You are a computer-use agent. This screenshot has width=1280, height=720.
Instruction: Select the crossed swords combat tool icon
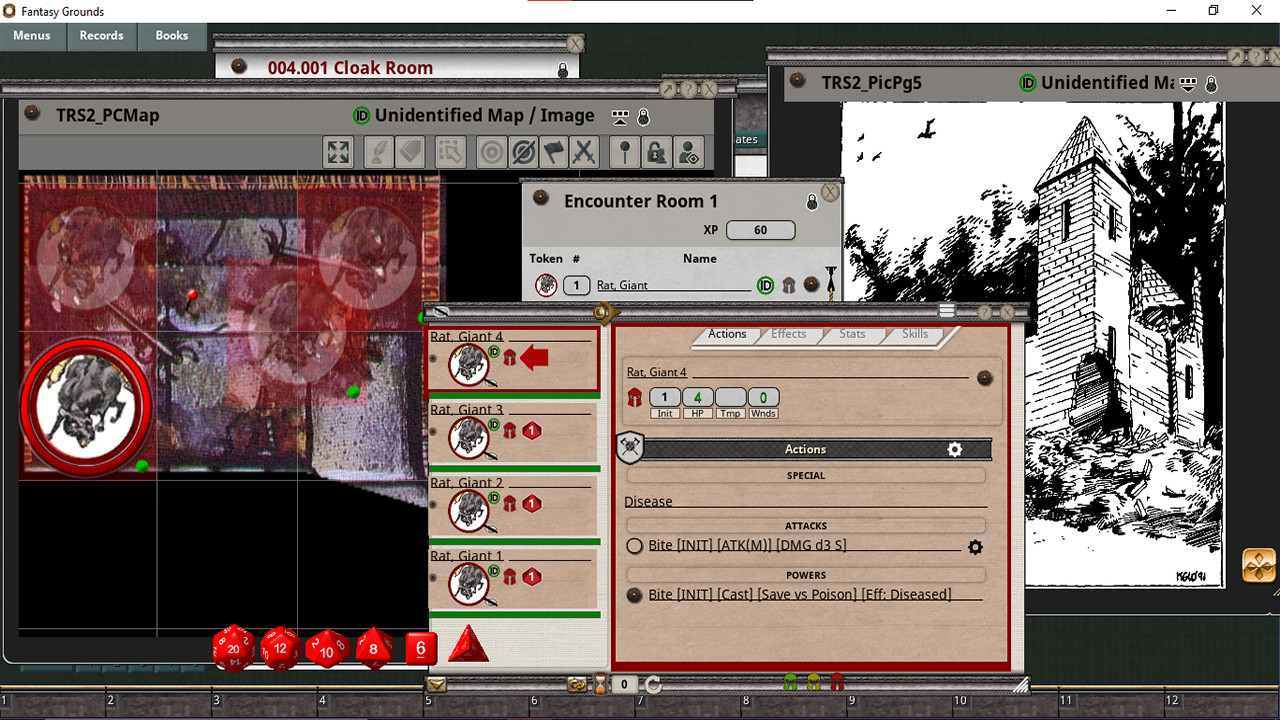pyautogui.click(x=585, y=152)
